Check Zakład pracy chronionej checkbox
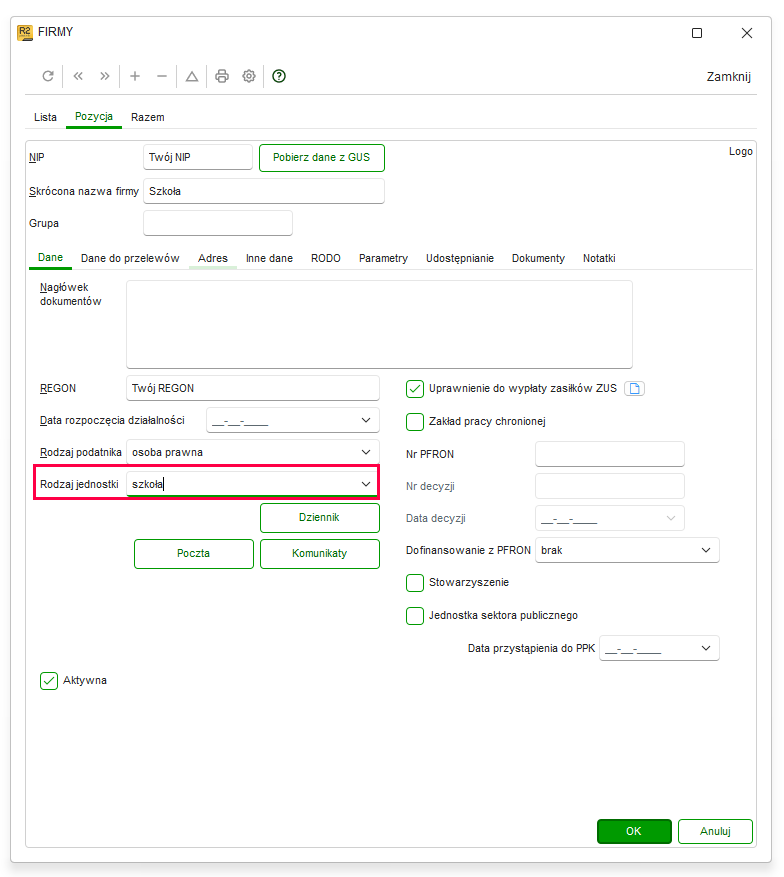 tap(415, 422)
